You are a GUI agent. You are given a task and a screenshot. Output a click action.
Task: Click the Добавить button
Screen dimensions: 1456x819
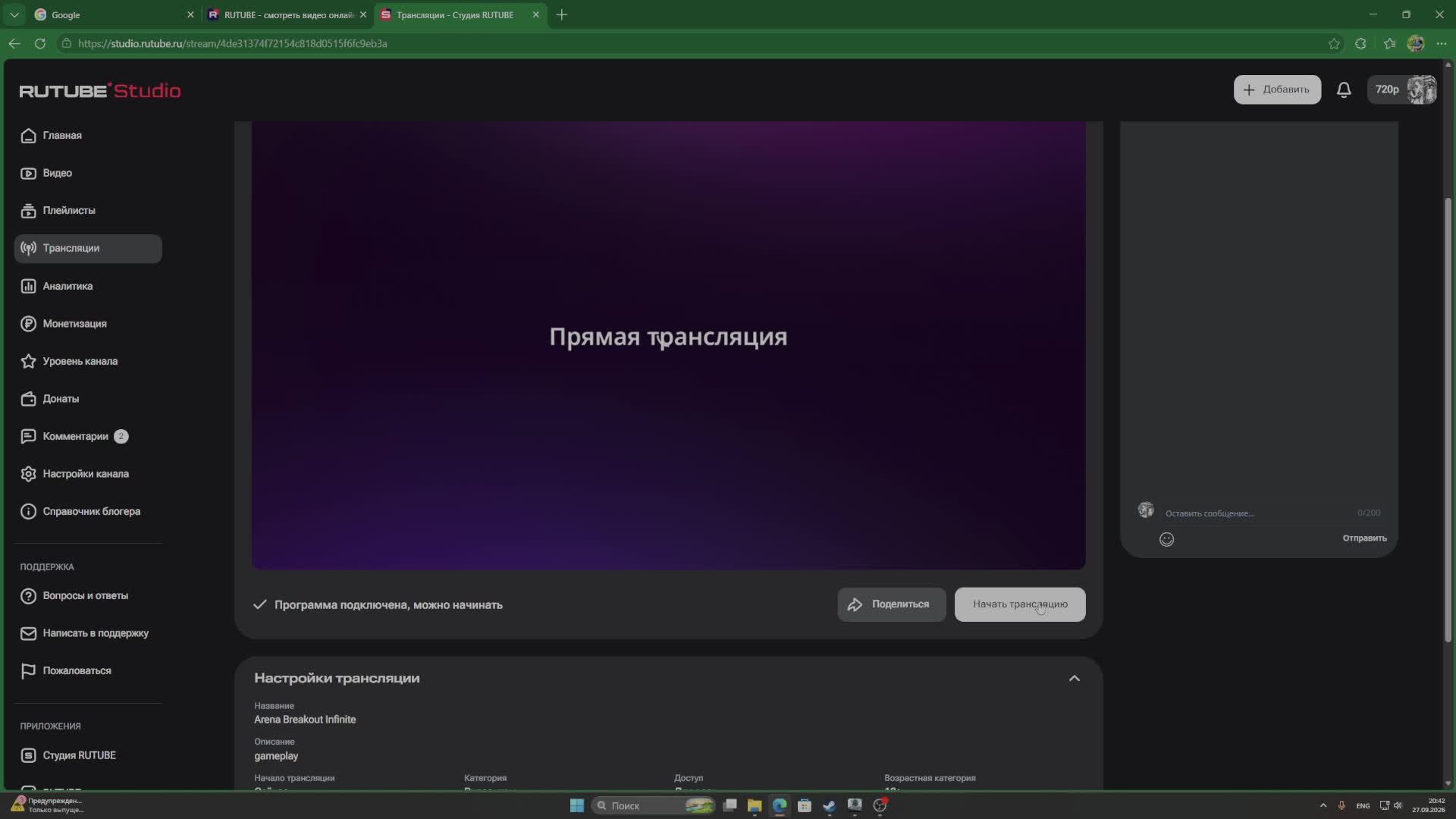1277,89
